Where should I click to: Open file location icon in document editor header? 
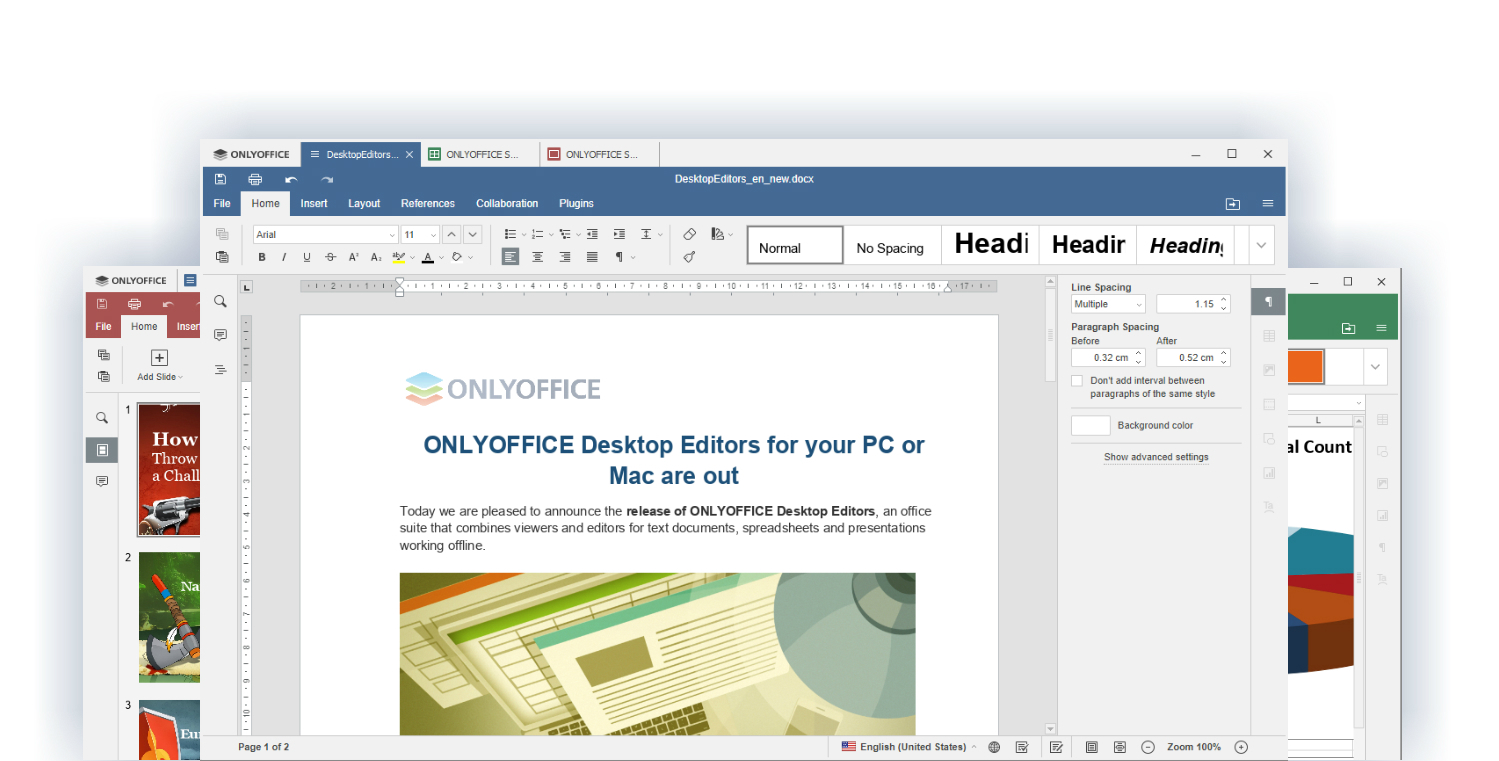pos(1233,204)
